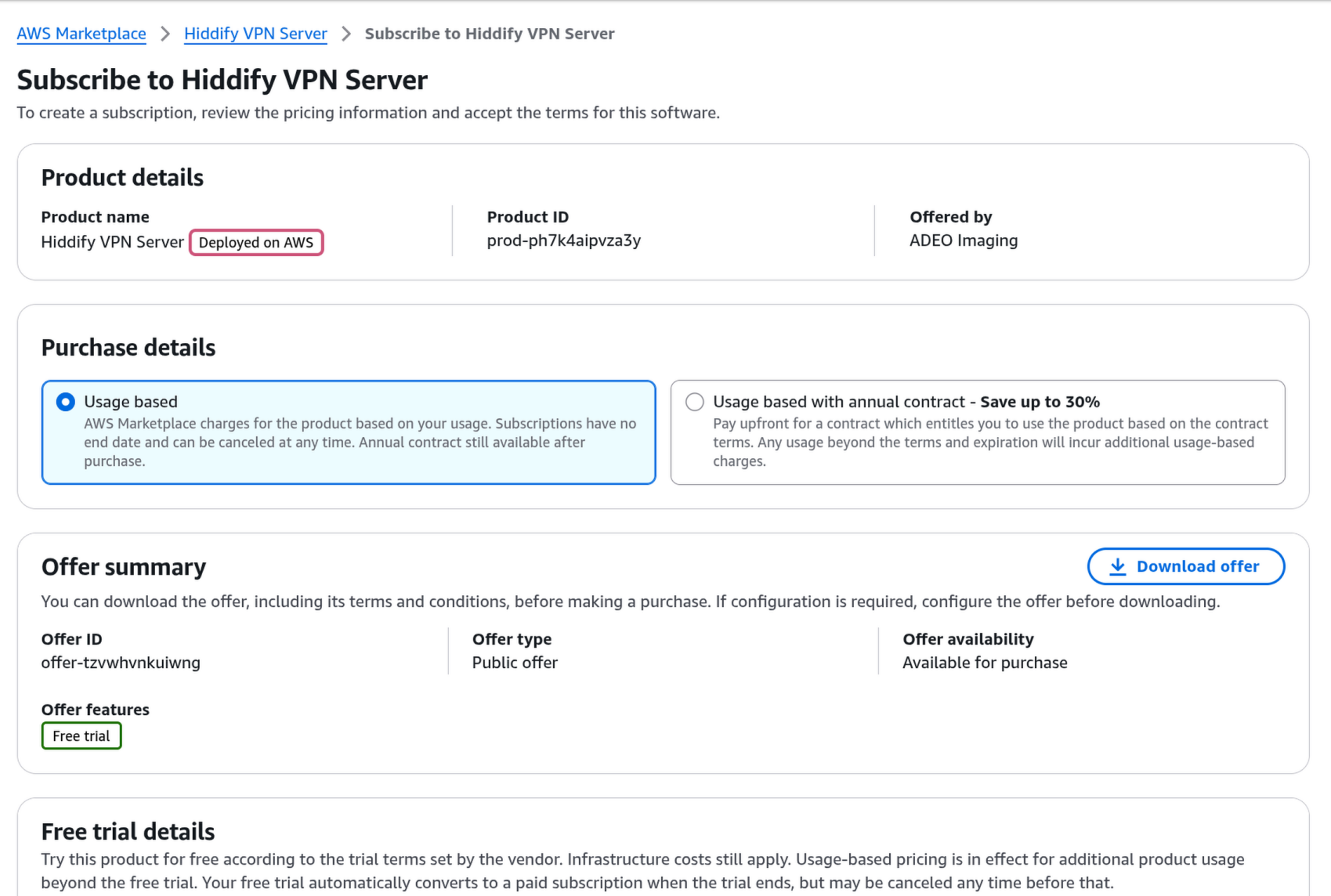
Task: Select the Usage based pricing option
Action: pos(65,402)
